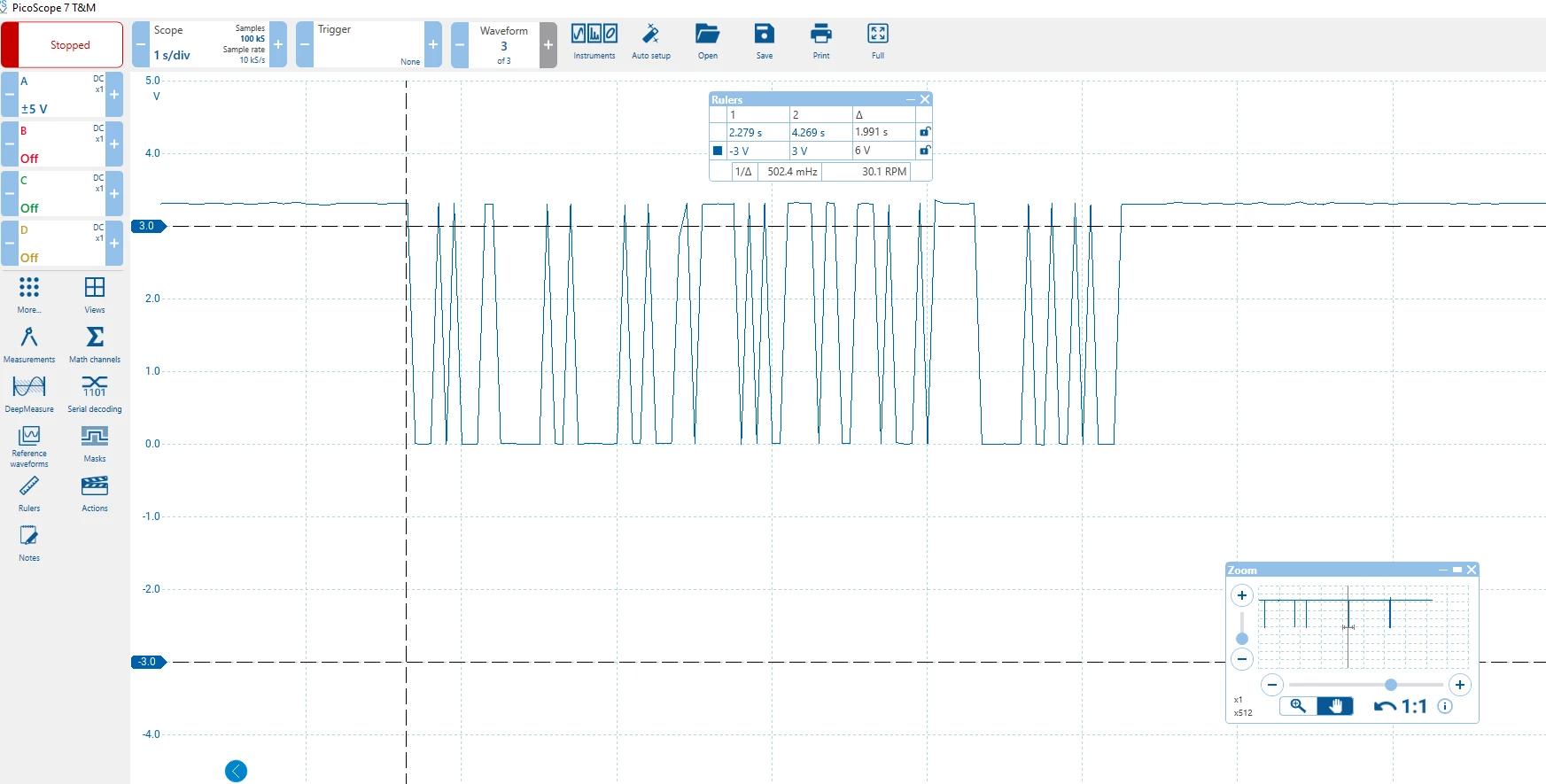
Task: Switch to Full screen view
Action: [x=878, y=42]
